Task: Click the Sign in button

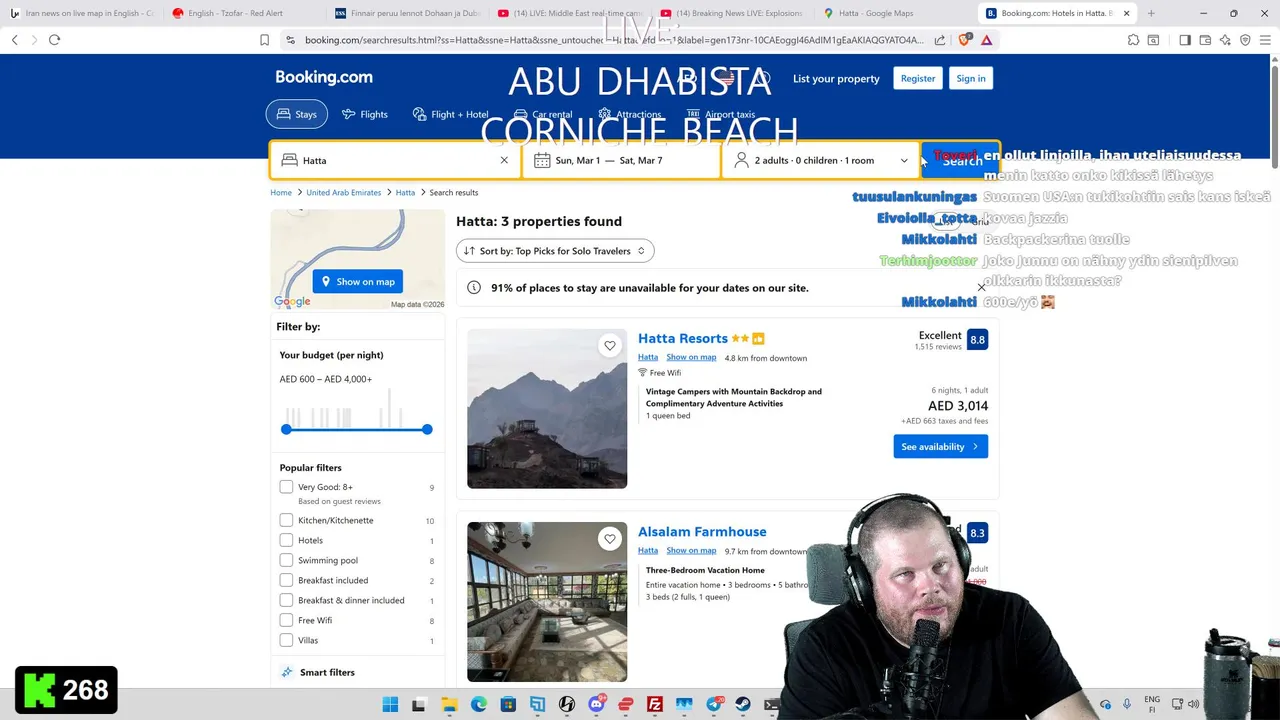Action: coord(970,78)
